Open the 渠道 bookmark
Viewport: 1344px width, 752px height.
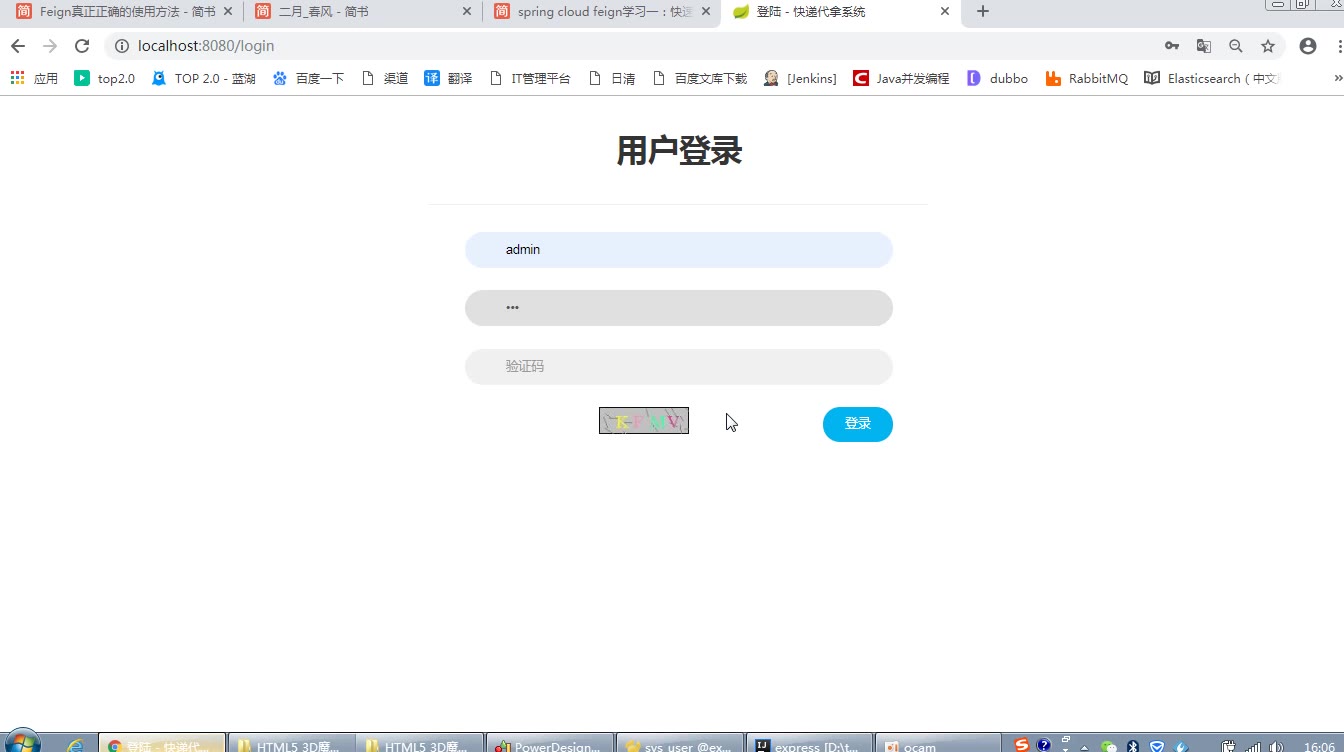(385, 78)
